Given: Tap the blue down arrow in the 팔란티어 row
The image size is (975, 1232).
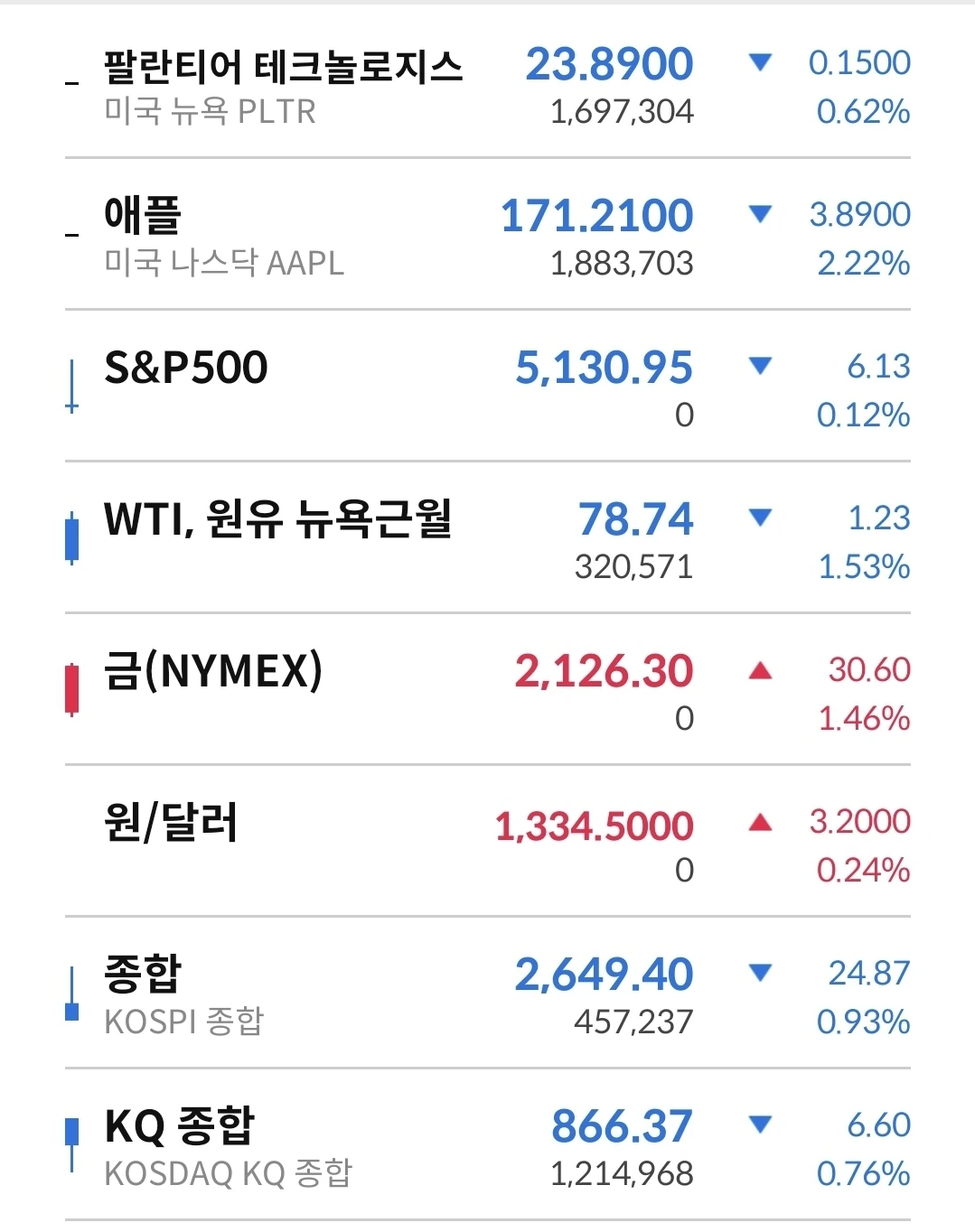Looking at the screenshot, I should click(761, 62).
